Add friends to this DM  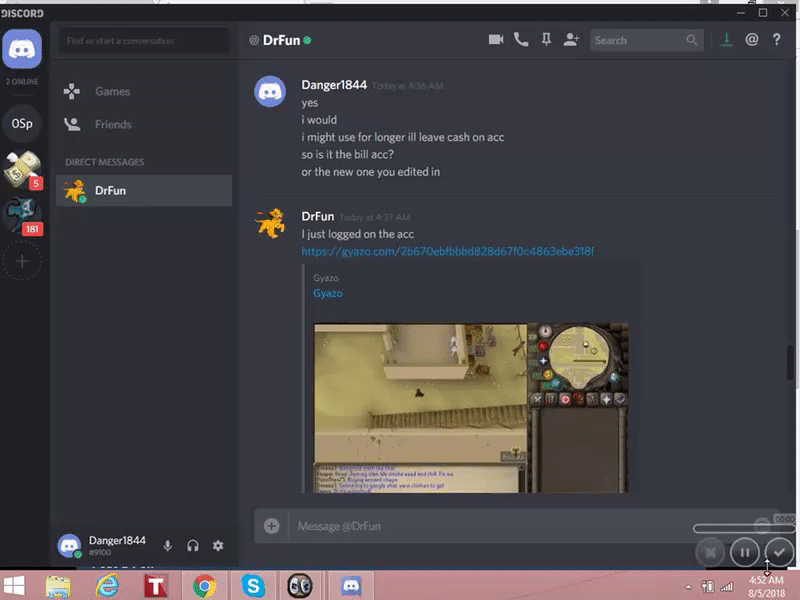pyautogui.click(x=571, y=40)
